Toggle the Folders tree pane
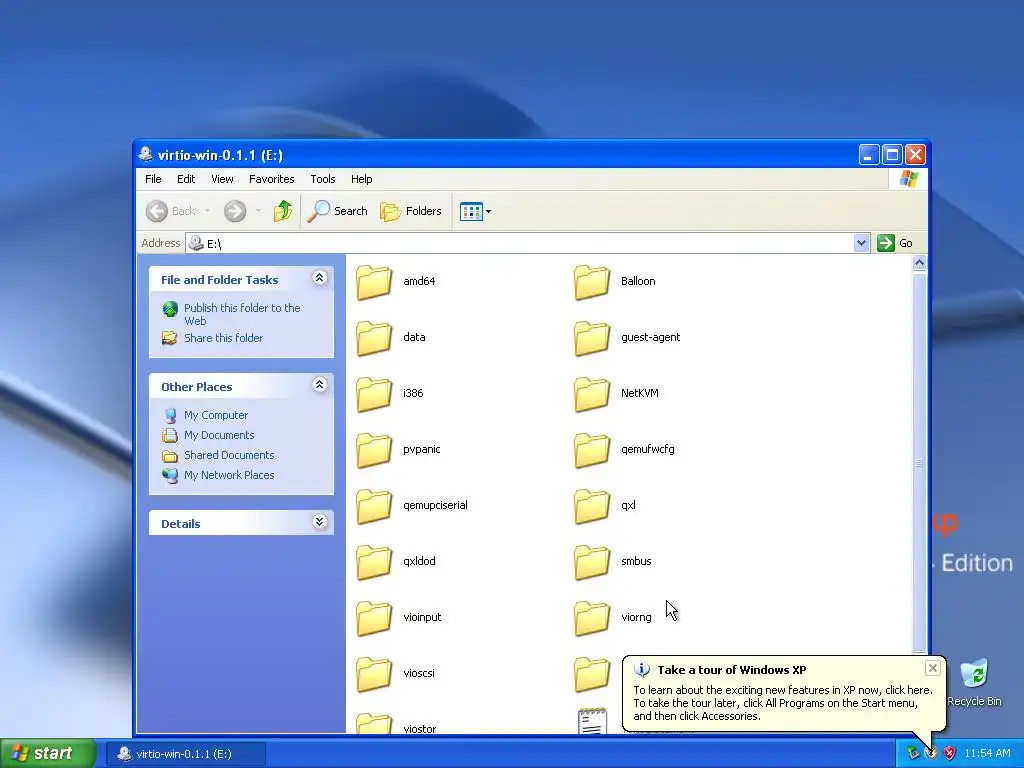1024x768 pixels. tap(411, 211)
